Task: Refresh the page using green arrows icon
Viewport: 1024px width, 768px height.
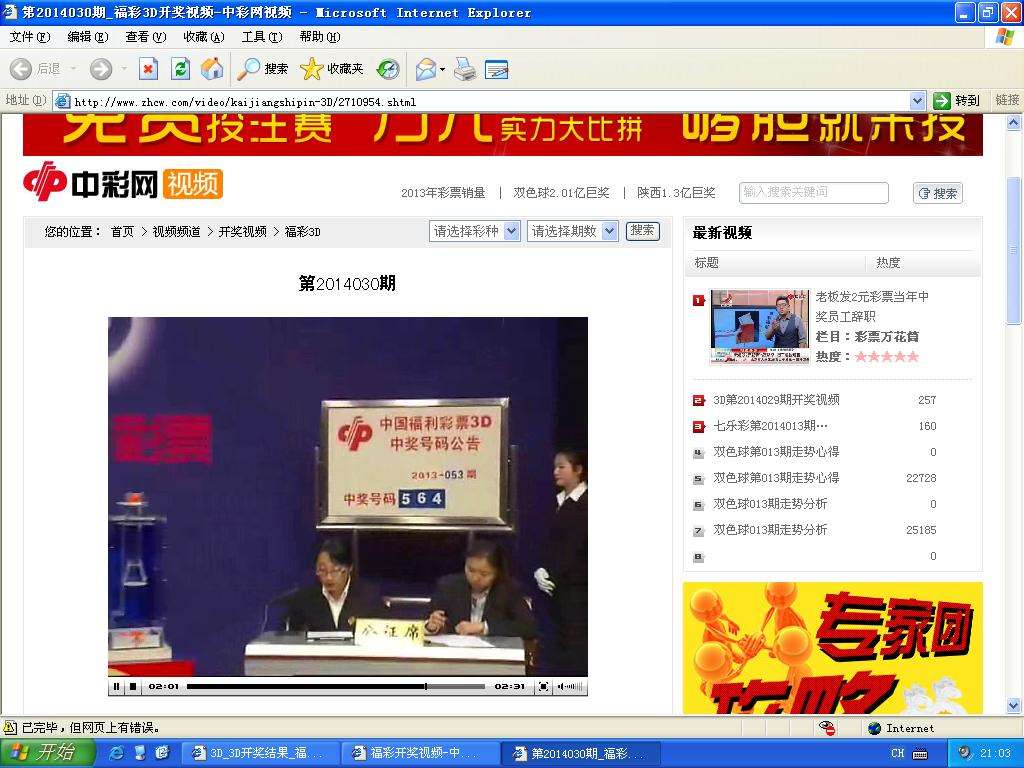Action: click(180, 69)
